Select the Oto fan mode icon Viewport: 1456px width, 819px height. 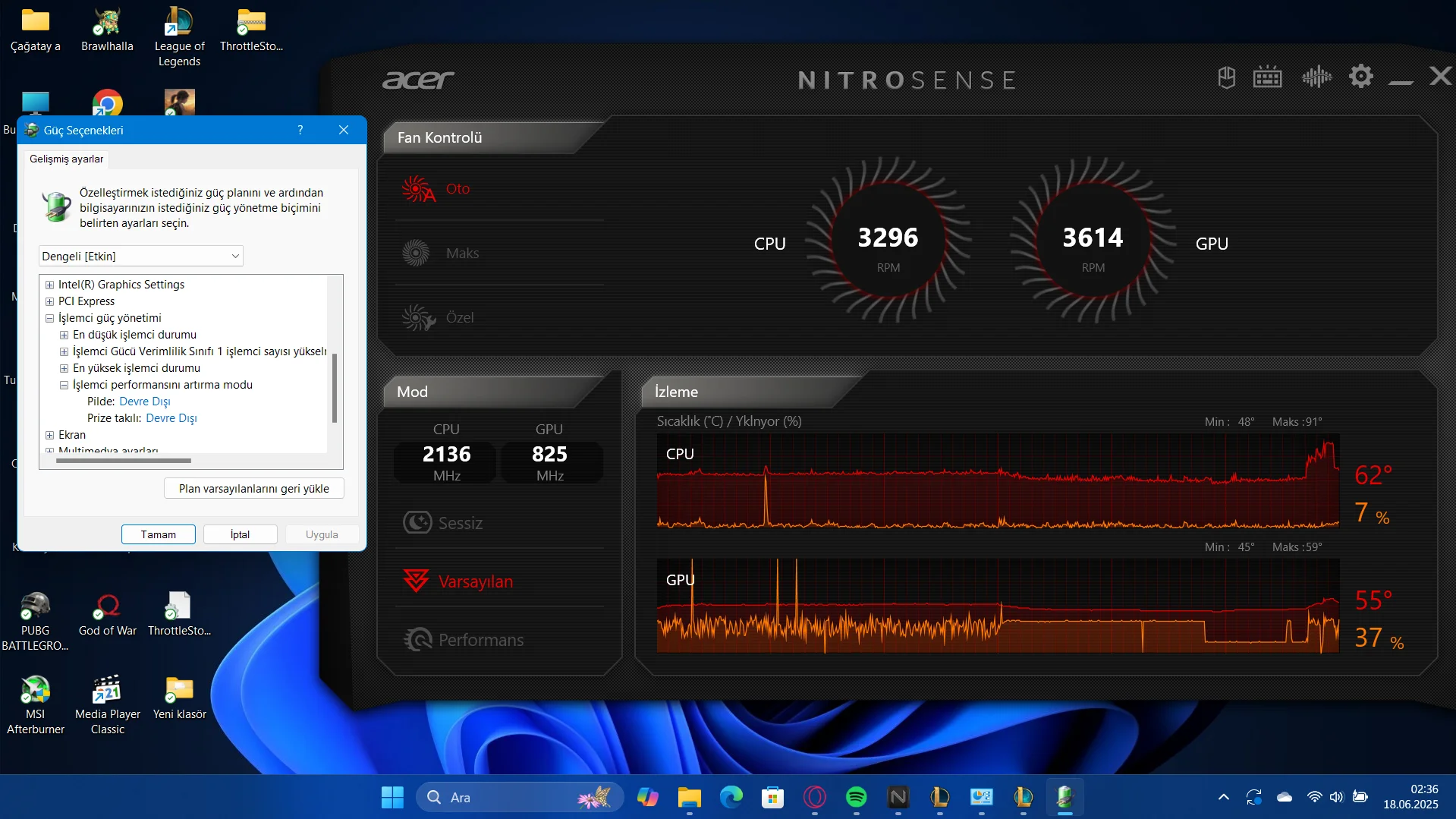point(418,189)
